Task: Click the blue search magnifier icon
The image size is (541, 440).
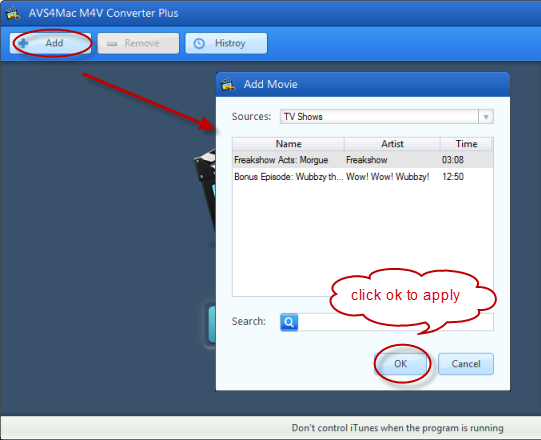Action: (x=289, y=322)
